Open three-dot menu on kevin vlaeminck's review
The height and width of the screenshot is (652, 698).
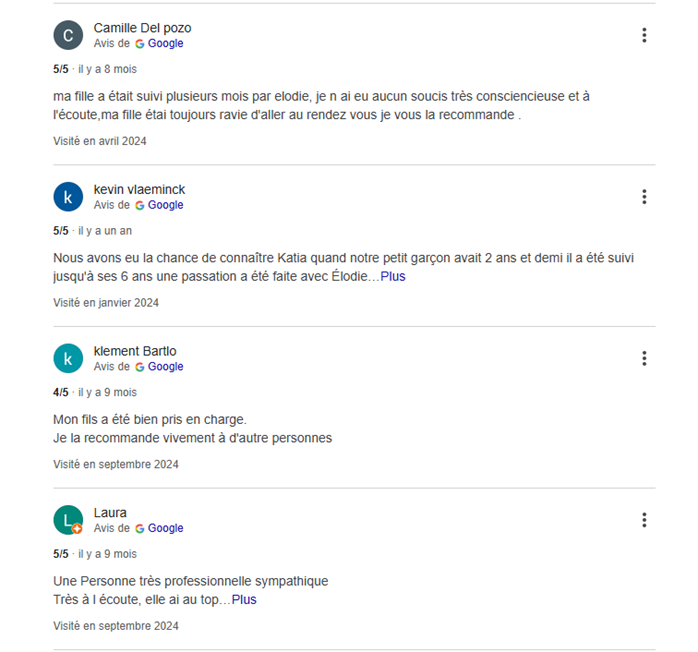(644, 196)
